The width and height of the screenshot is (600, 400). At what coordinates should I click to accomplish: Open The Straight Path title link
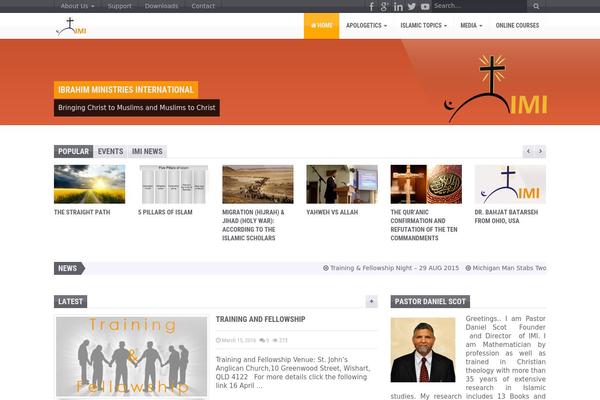[82, 212]
